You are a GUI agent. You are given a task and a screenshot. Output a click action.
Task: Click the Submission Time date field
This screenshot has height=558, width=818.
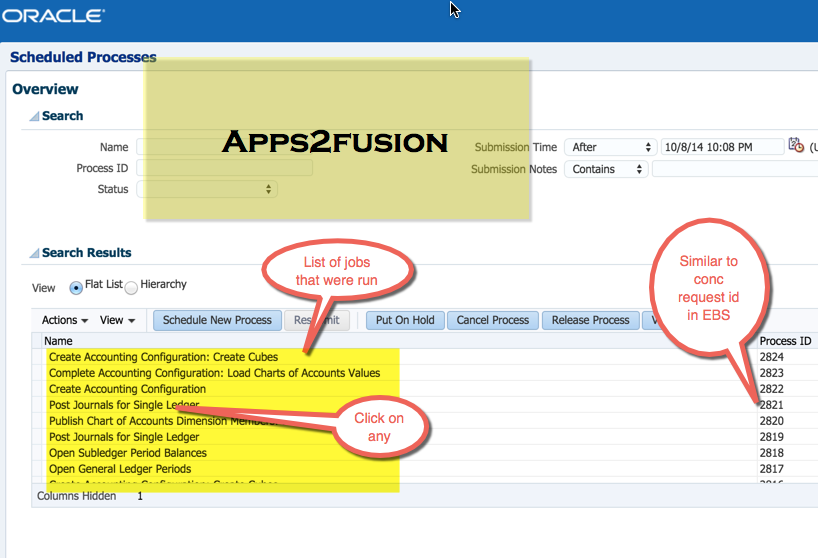pyautogui.click(x=722, y=147)
